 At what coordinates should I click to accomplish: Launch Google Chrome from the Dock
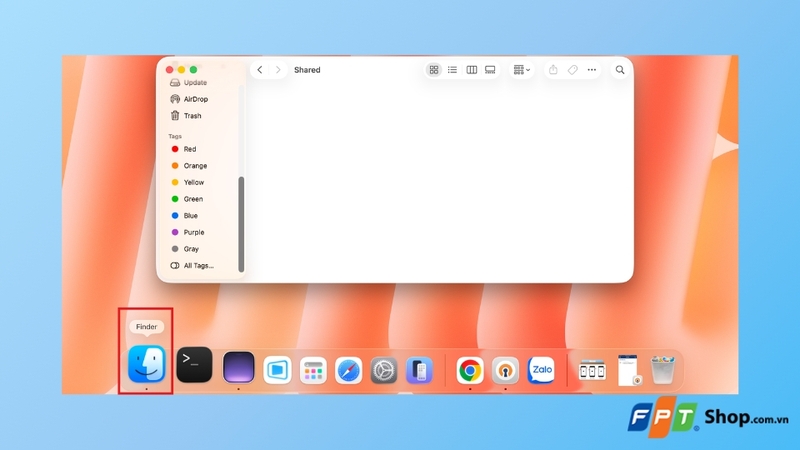click(470, 370)
